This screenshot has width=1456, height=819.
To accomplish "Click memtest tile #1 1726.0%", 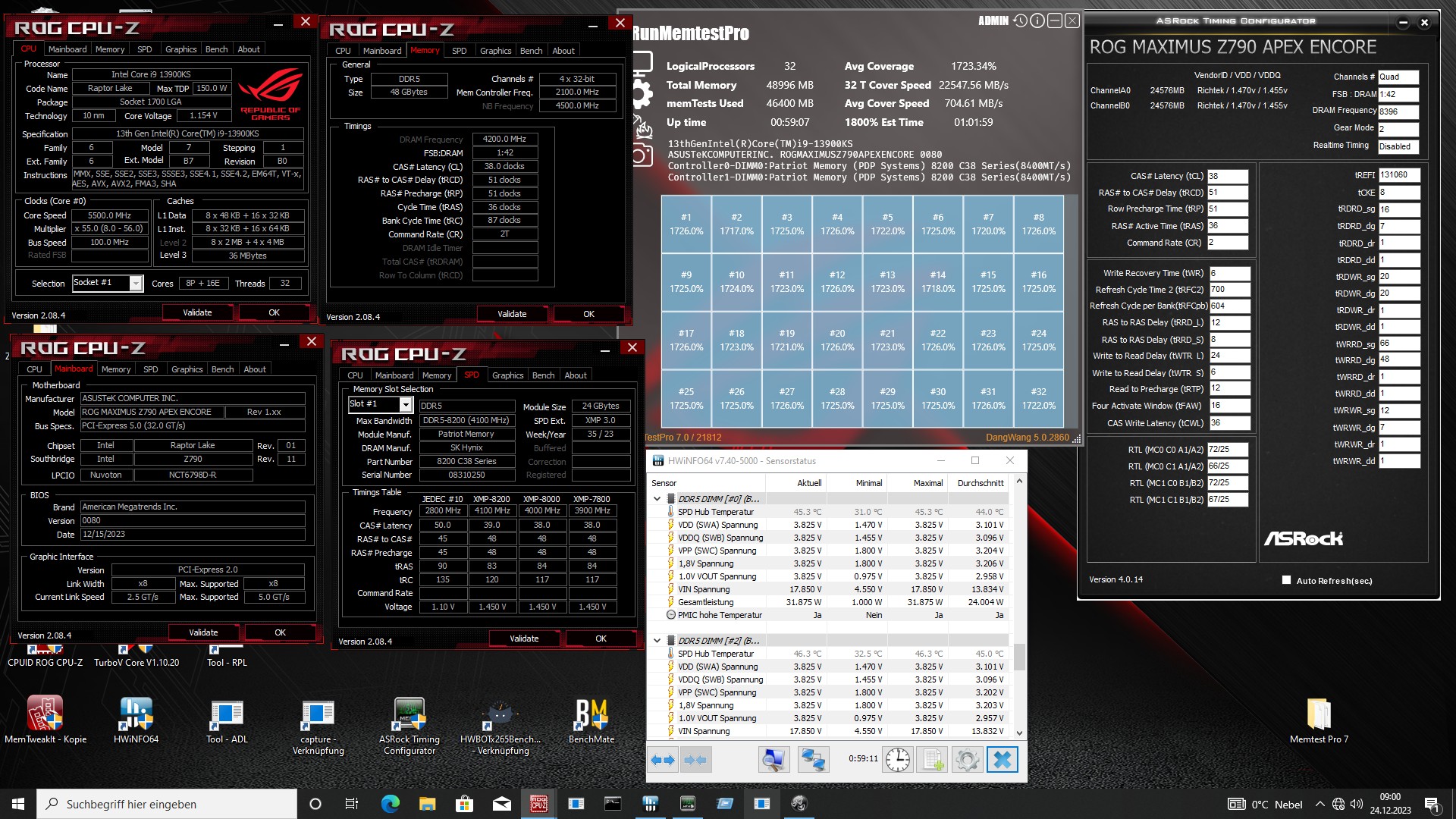I will coord(686,224).
